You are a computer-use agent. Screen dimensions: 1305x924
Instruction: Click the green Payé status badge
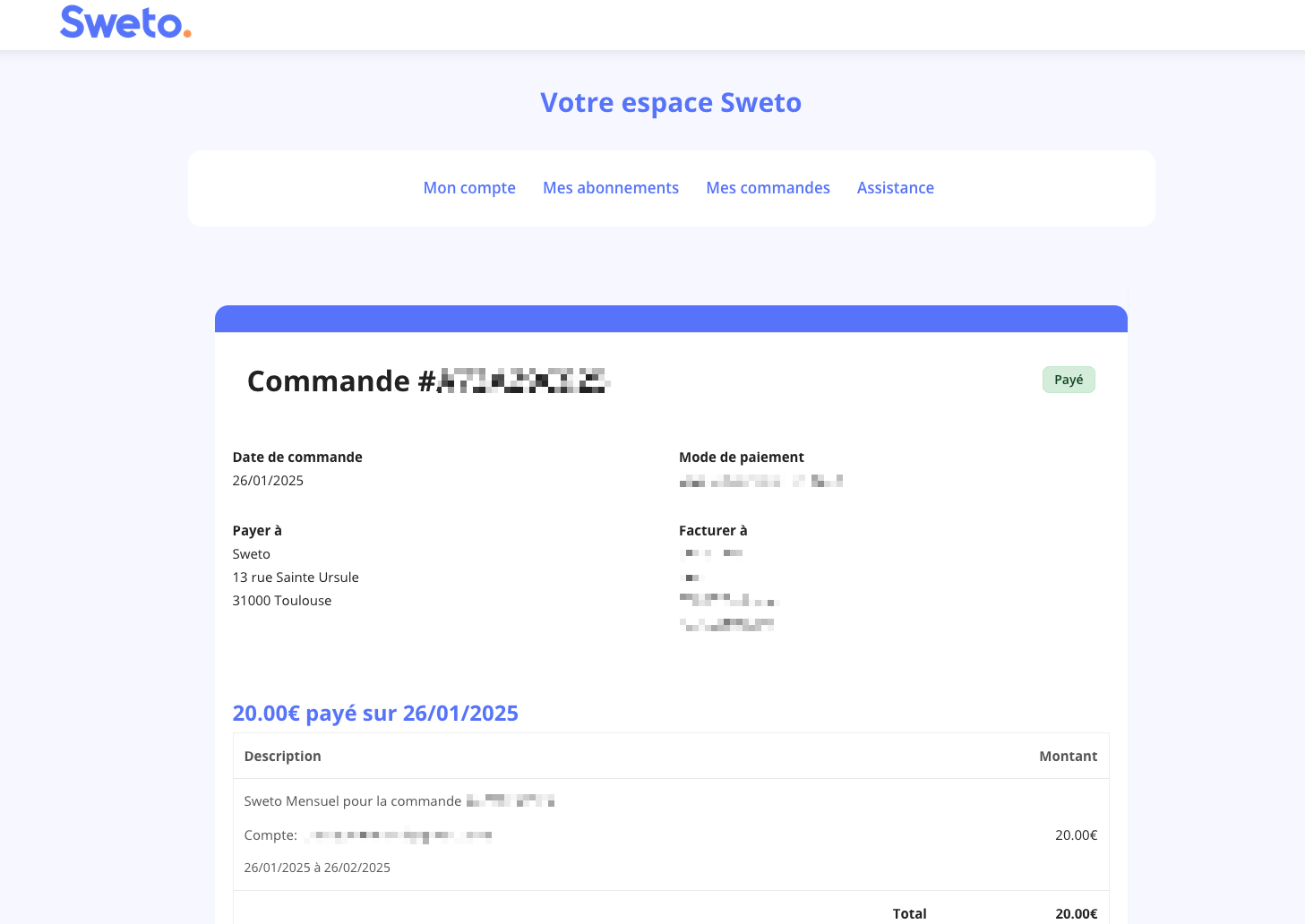click(1068, 380)
